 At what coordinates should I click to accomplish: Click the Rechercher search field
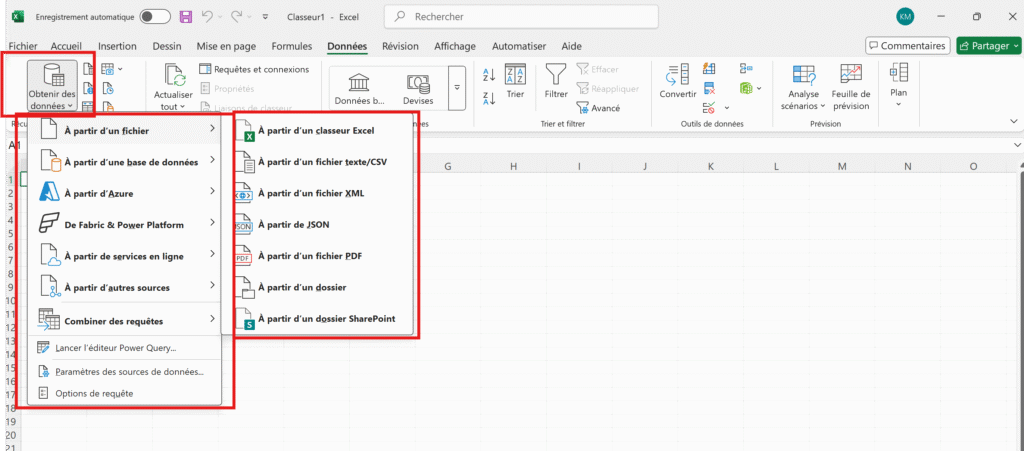(x=521, y=17)
